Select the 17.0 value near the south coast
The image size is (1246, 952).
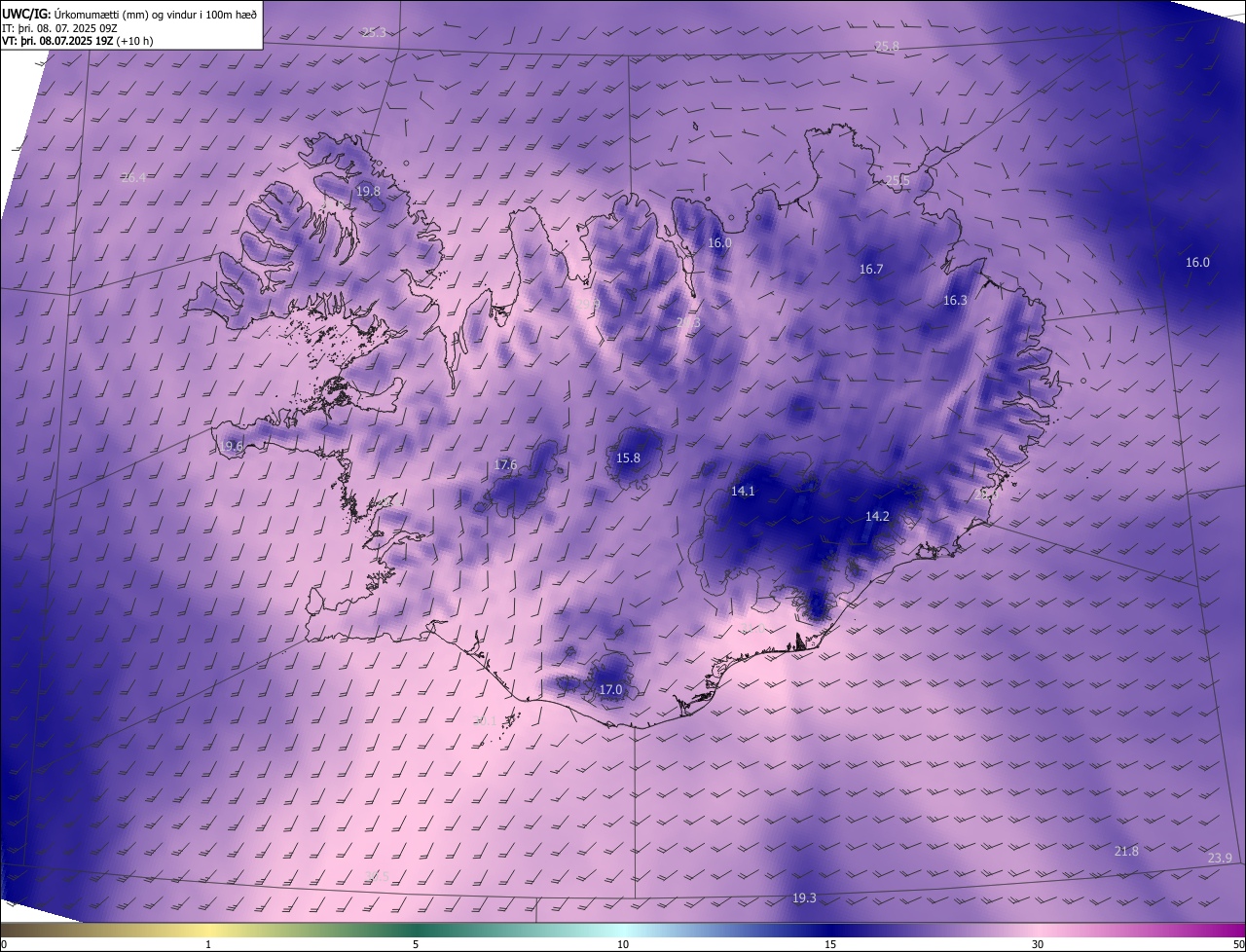coord(610,690)
